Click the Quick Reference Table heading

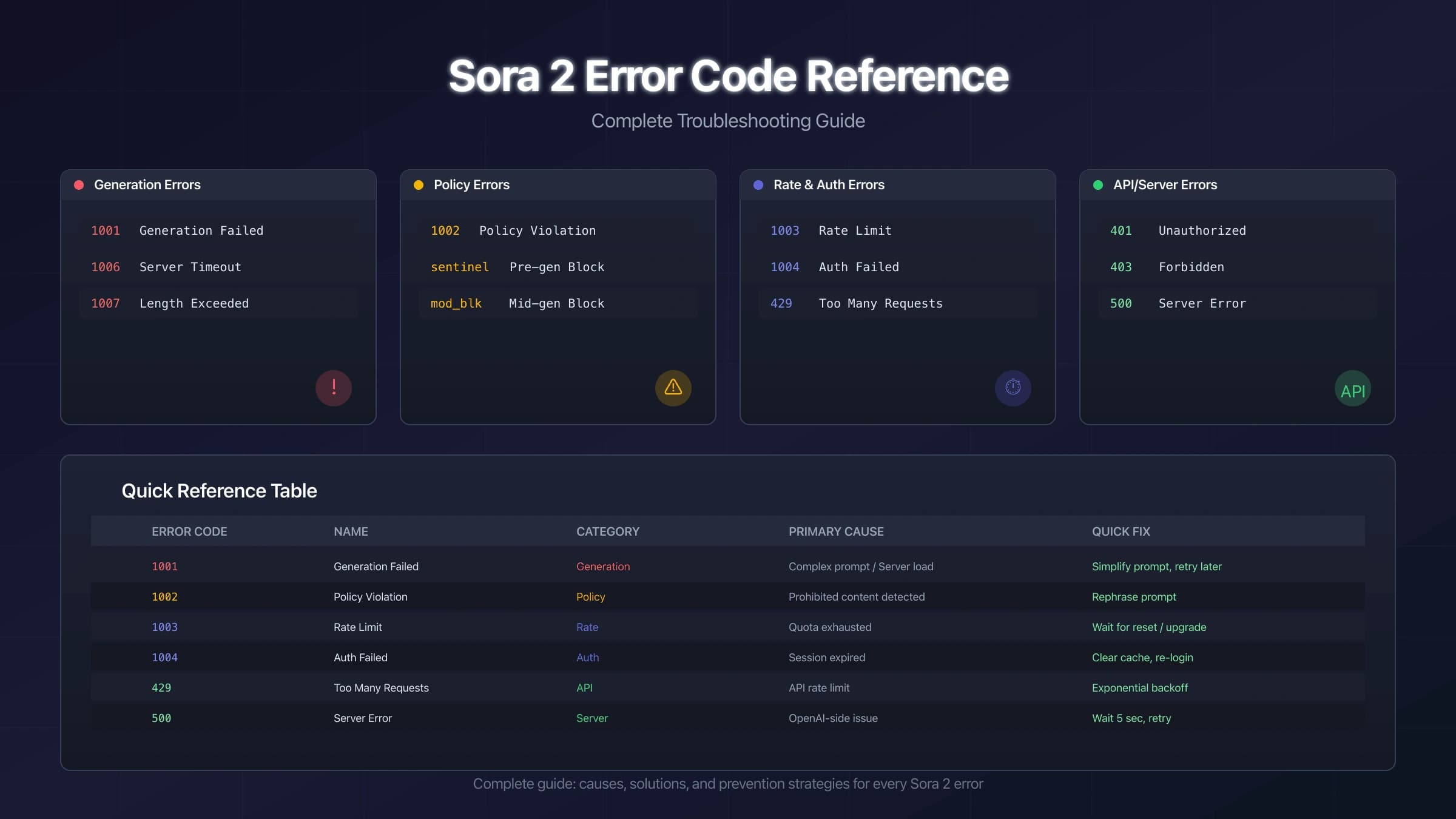(219, 491)
